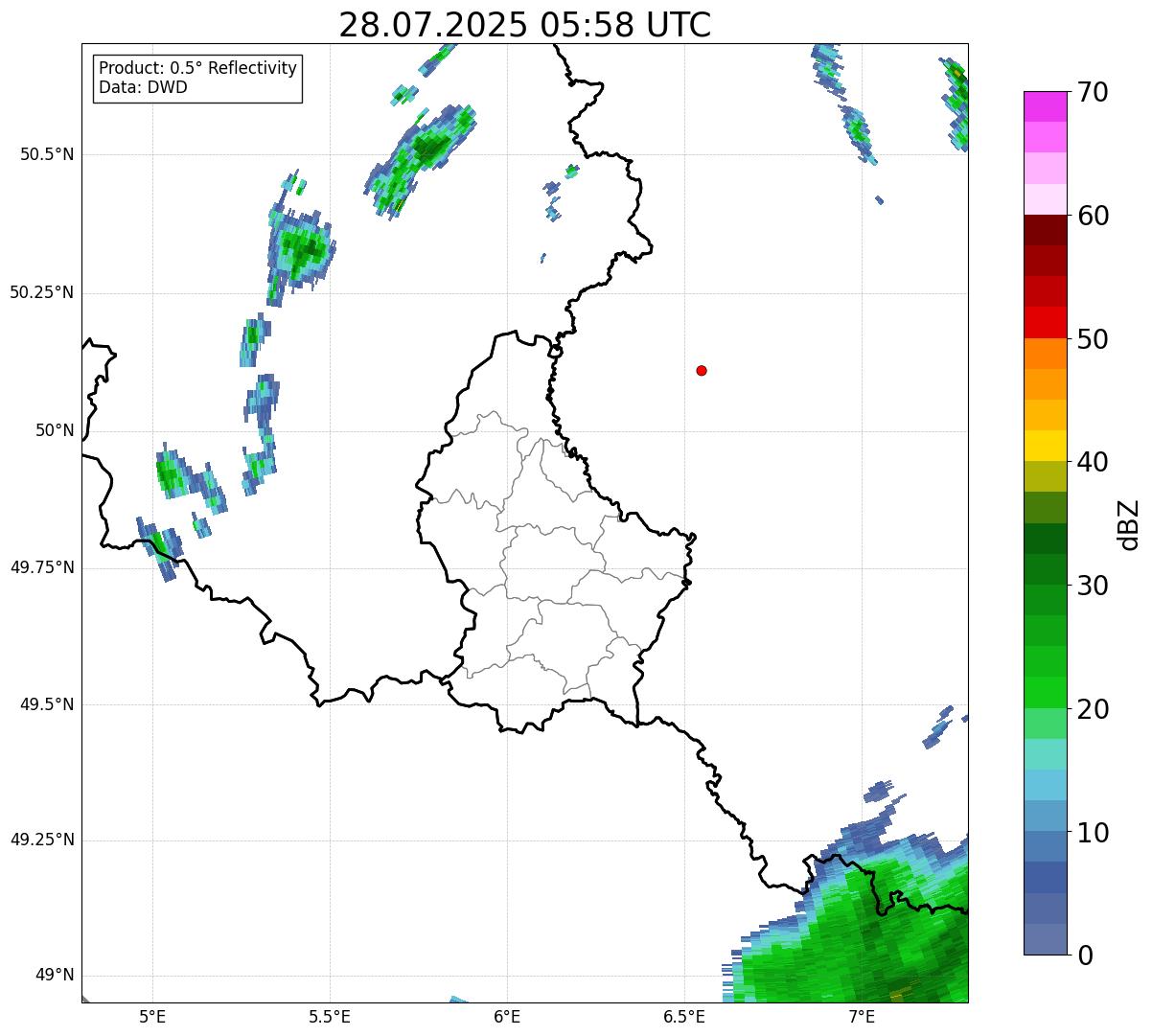This screenshot has width=1152, height=1036.
Task: Click the colorbar tick label 30
Action: tap(1093, 586)
